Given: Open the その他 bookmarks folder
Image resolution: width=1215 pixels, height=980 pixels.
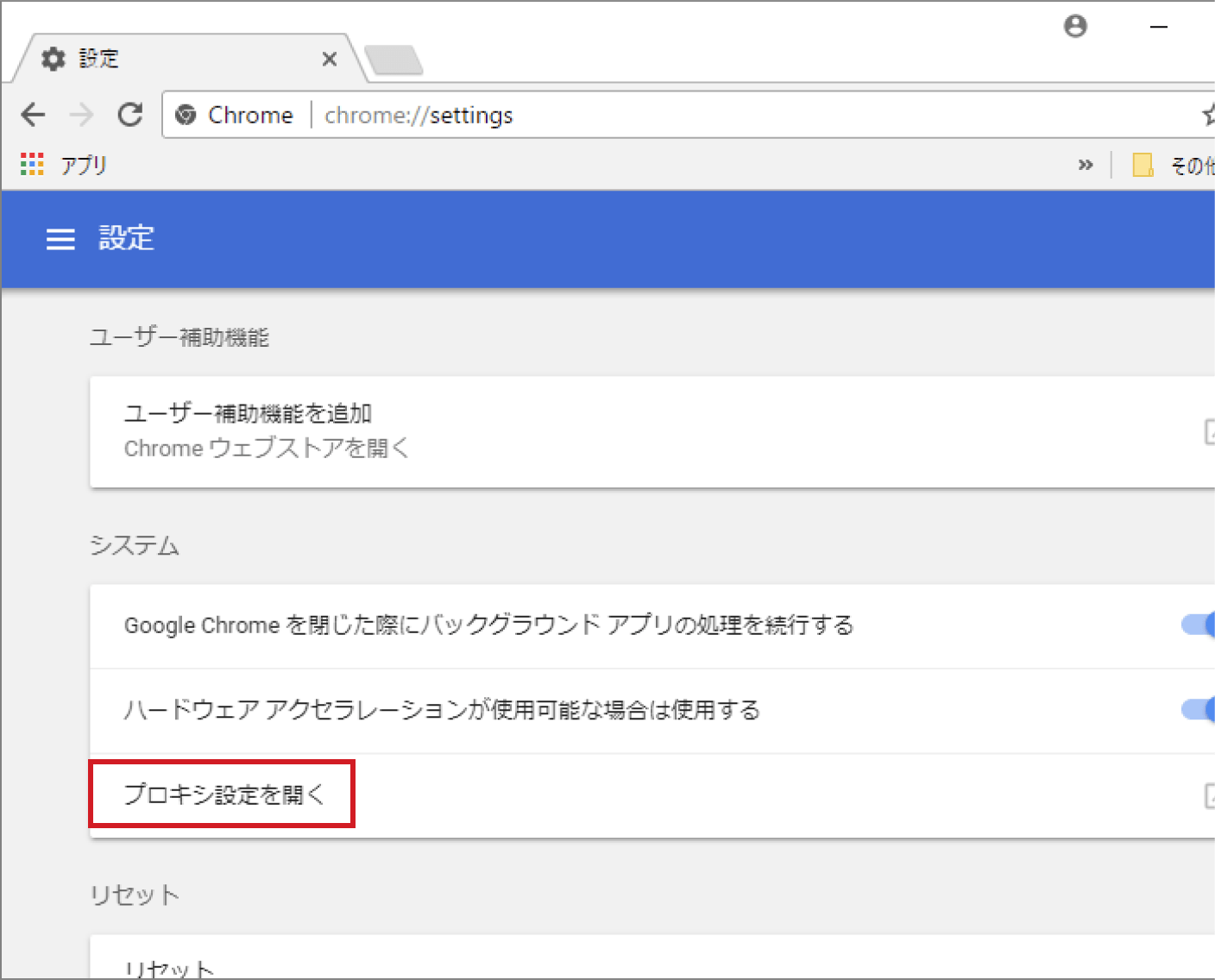Looking at the screenshot, I should [x=1174, y=165].
